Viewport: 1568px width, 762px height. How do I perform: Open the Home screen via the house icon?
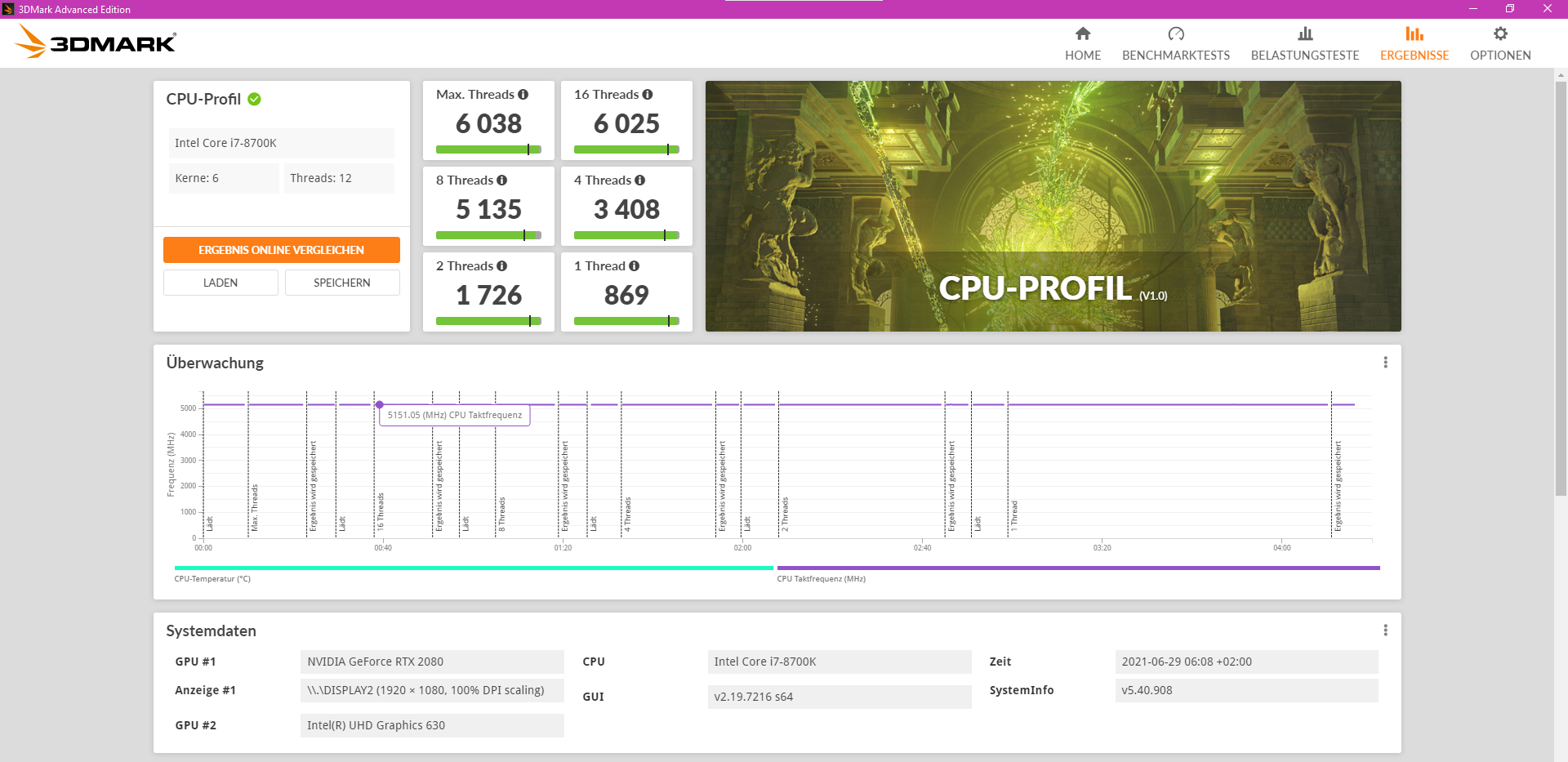(1082, 34)
